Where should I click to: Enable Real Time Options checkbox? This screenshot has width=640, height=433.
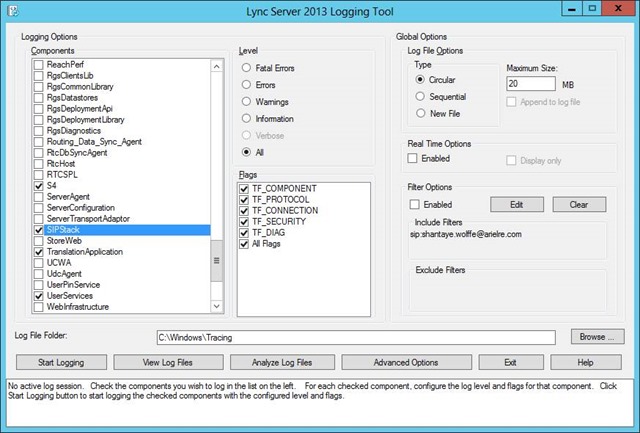(412, 158)
